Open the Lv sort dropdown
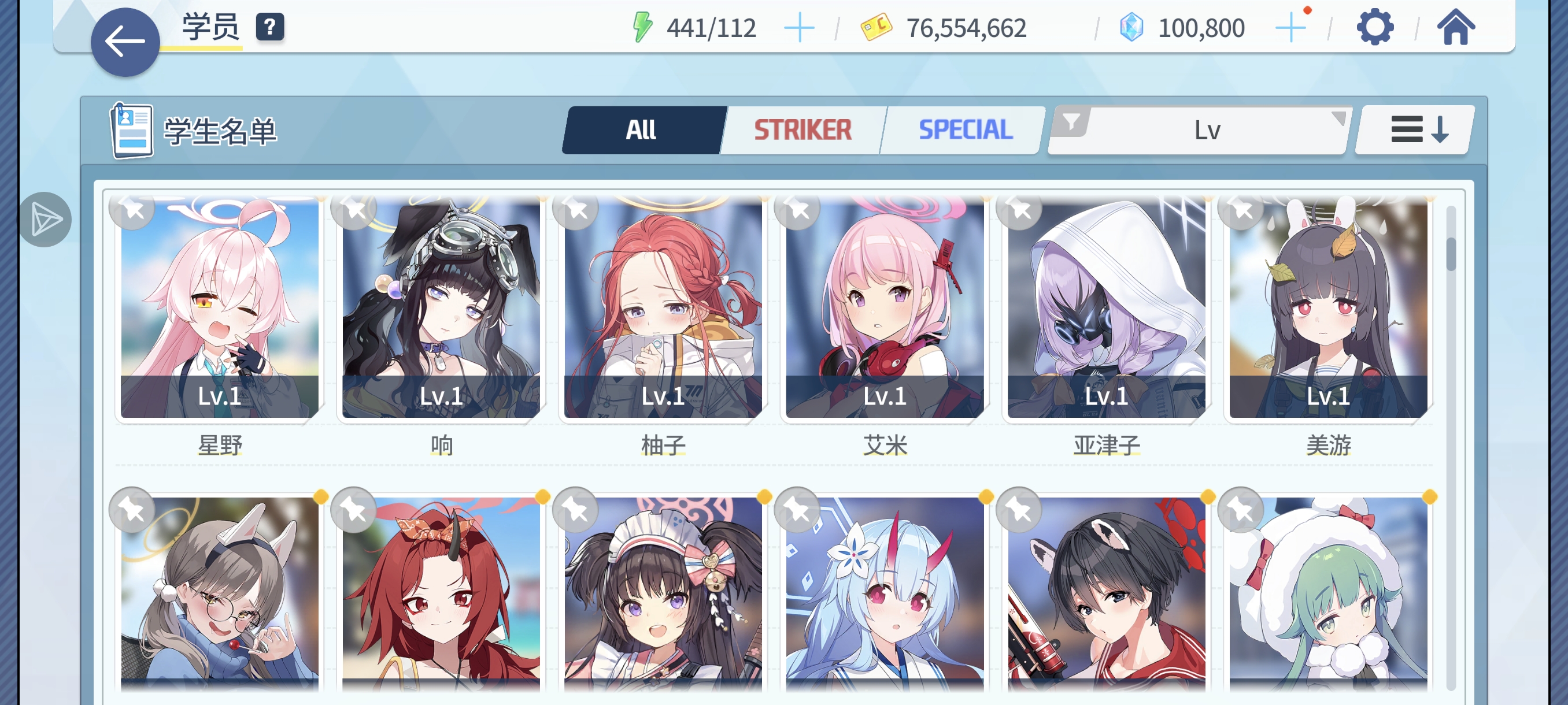This screenshot has height=705, width=1568. (1200, 130)
